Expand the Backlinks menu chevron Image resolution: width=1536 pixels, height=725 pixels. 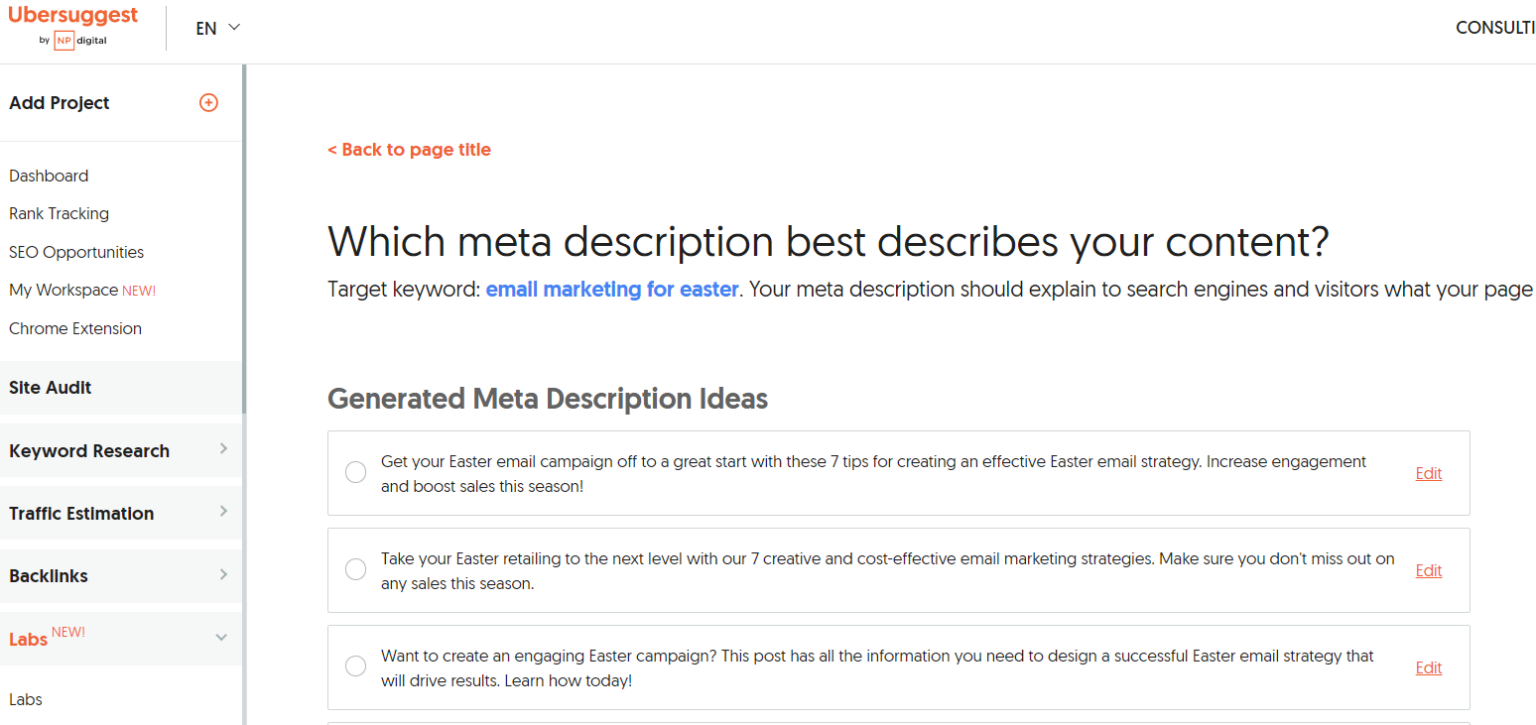(x=223, y=574)
